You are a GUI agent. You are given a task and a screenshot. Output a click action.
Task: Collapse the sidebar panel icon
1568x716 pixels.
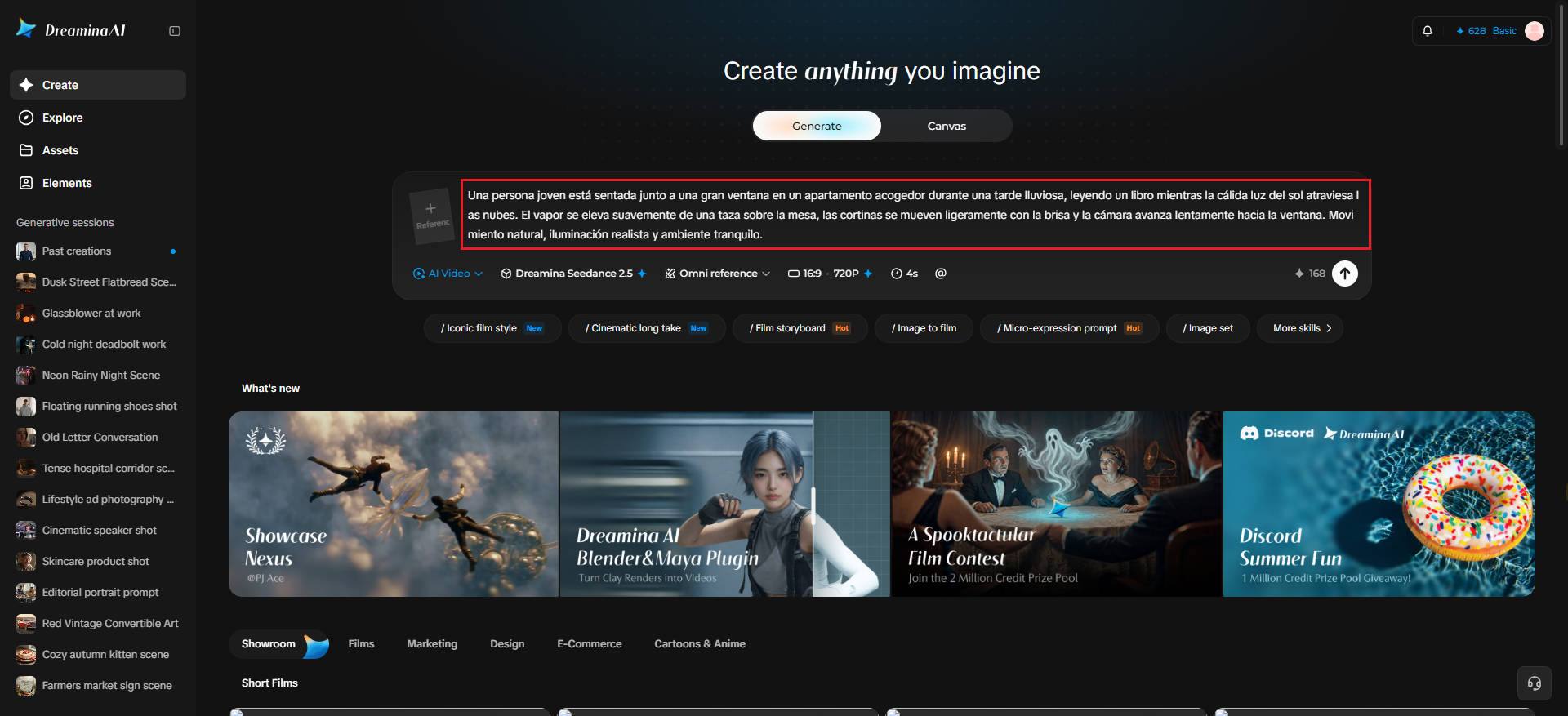pos(175,31)
